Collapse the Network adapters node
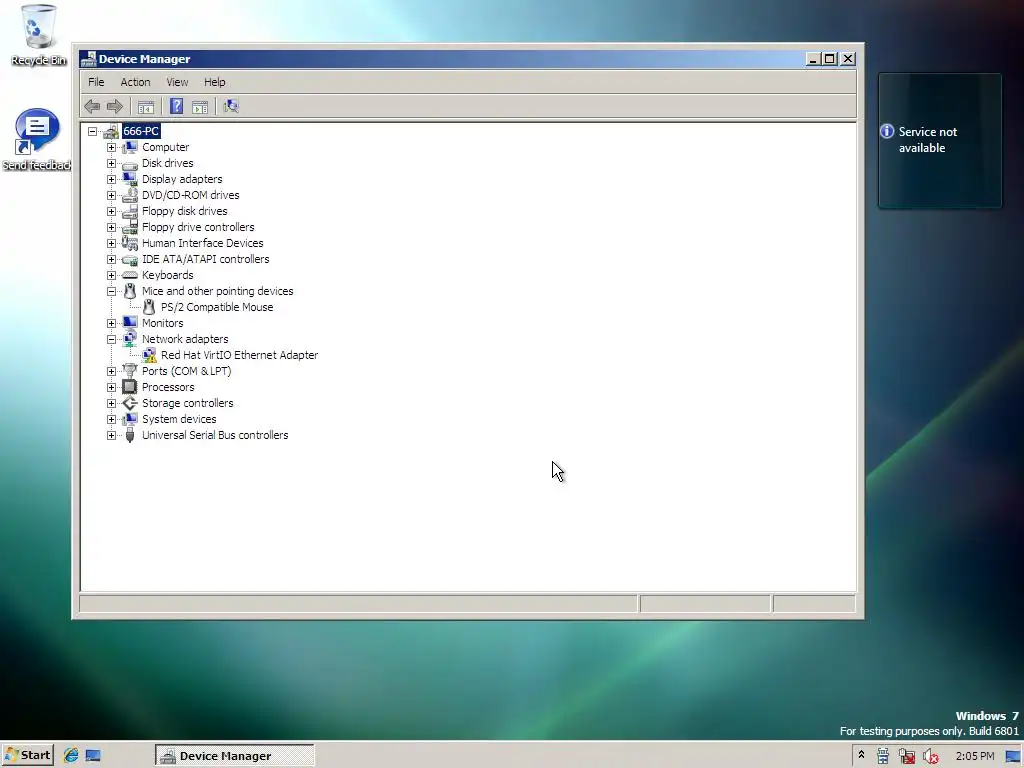This screenshot has height=768, width=1024. pyautogui.click(x=111, y=339)
